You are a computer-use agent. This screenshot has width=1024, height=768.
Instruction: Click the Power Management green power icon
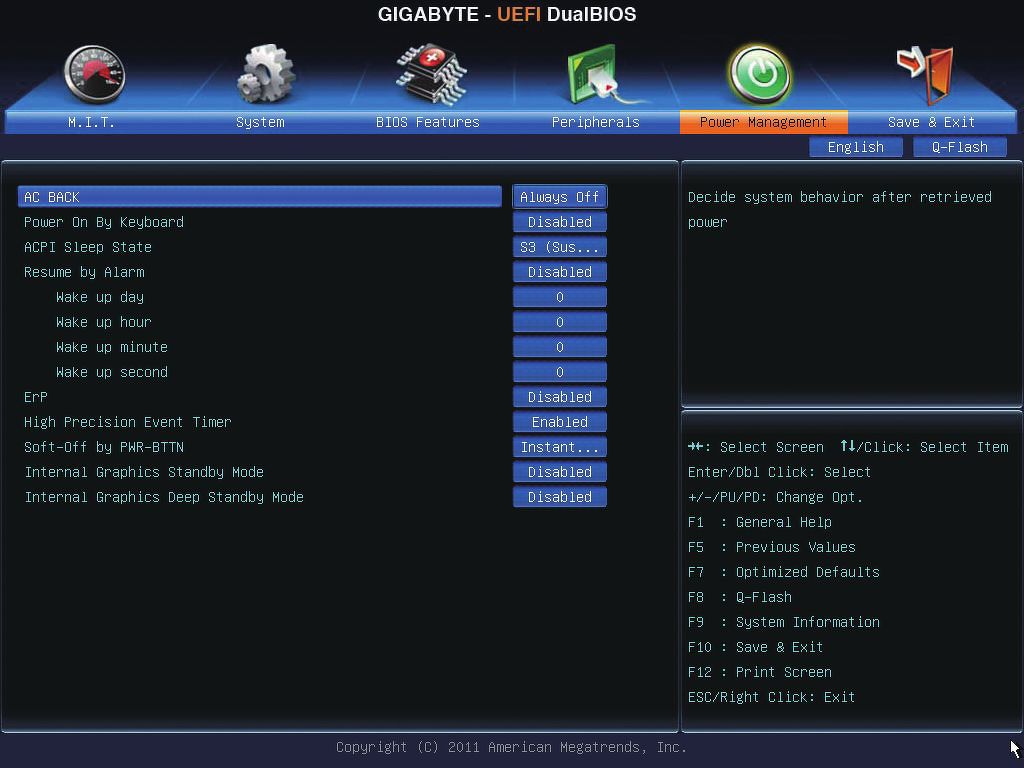click(760, 74)
